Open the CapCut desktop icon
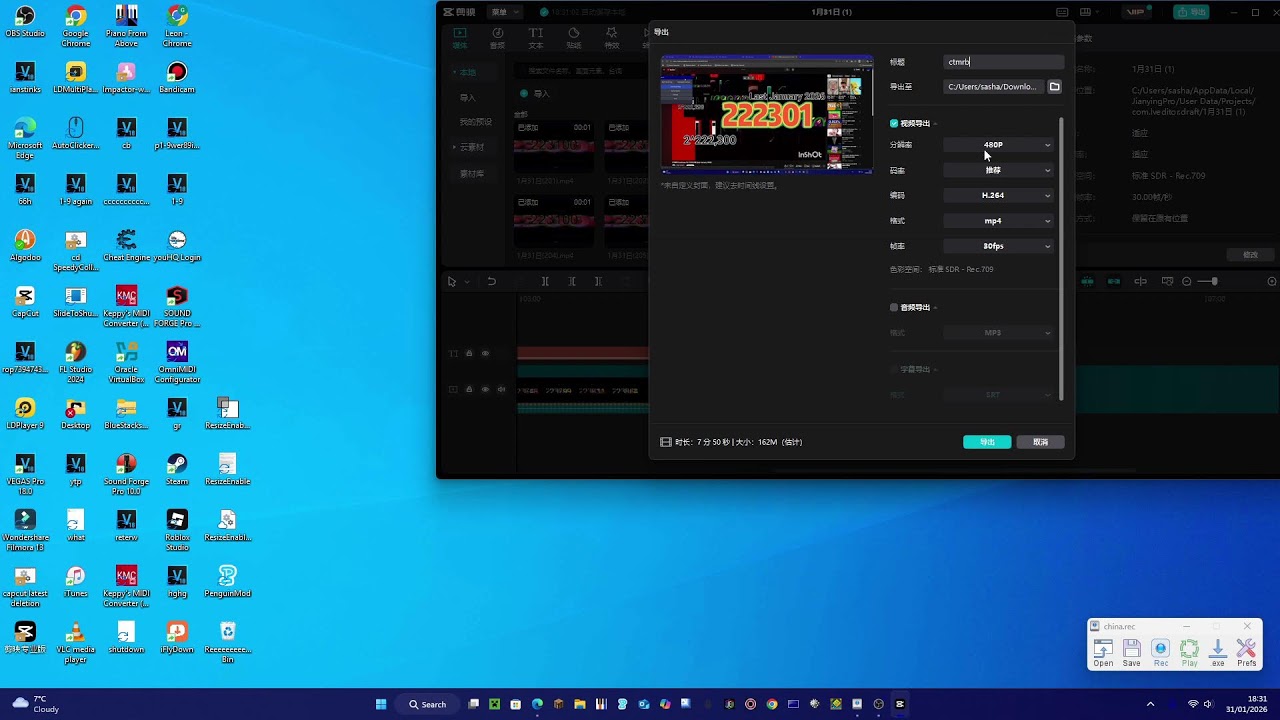 25,302
